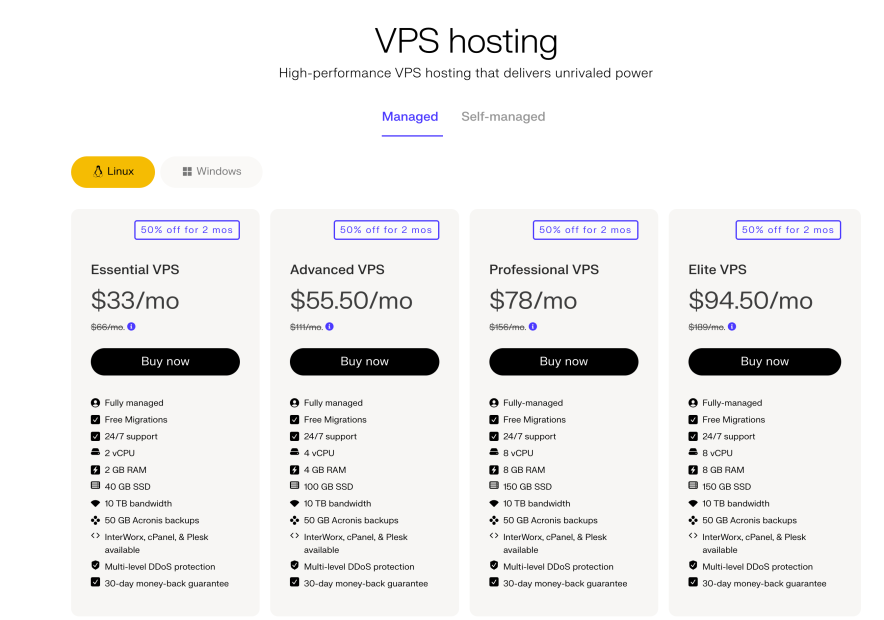Click the Windows logo icon
Viewport: 884px width, 620px height.
(x=187, y=172)
